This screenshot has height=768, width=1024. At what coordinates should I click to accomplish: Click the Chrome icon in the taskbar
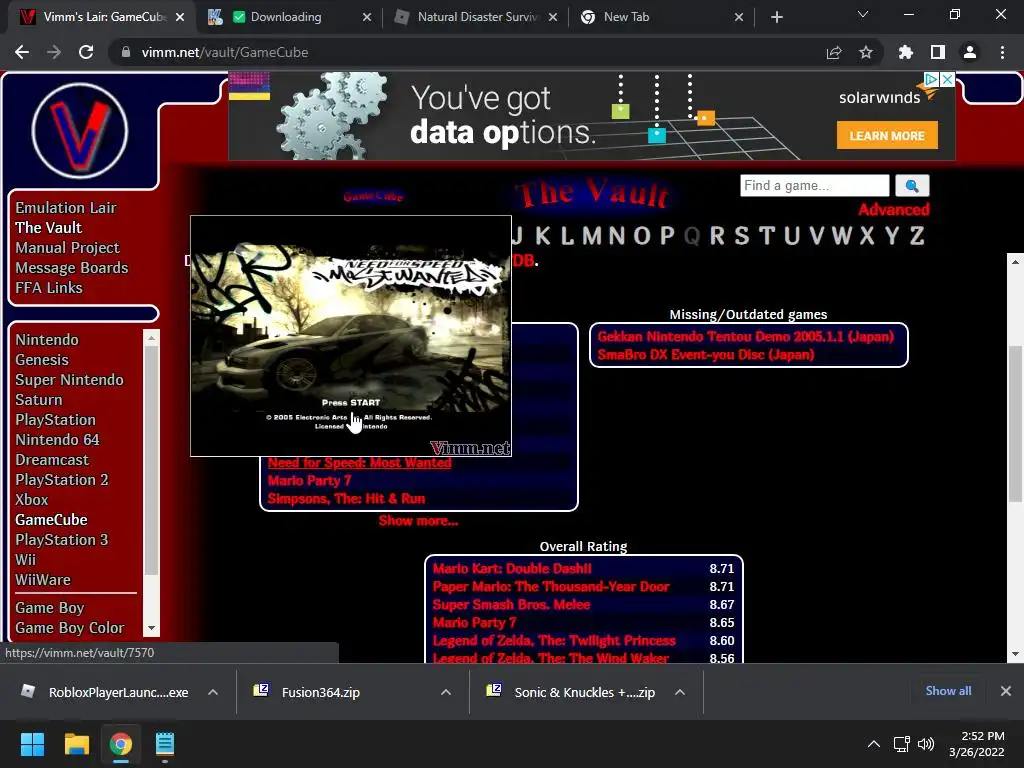click(x=121, y=744)
